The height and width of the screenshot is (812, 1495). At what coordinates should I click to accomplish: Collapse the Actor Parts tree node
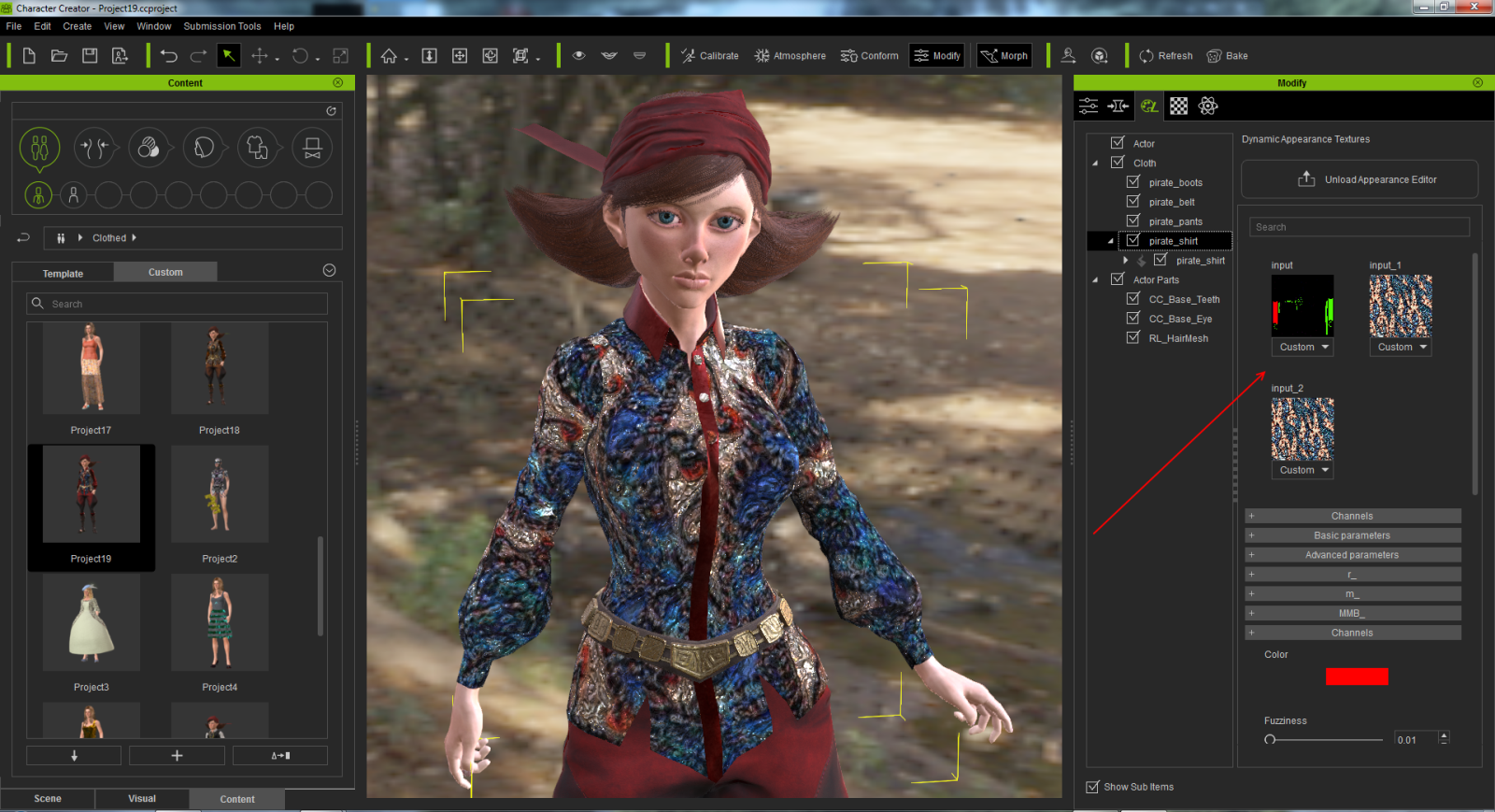click(1095, 279)
